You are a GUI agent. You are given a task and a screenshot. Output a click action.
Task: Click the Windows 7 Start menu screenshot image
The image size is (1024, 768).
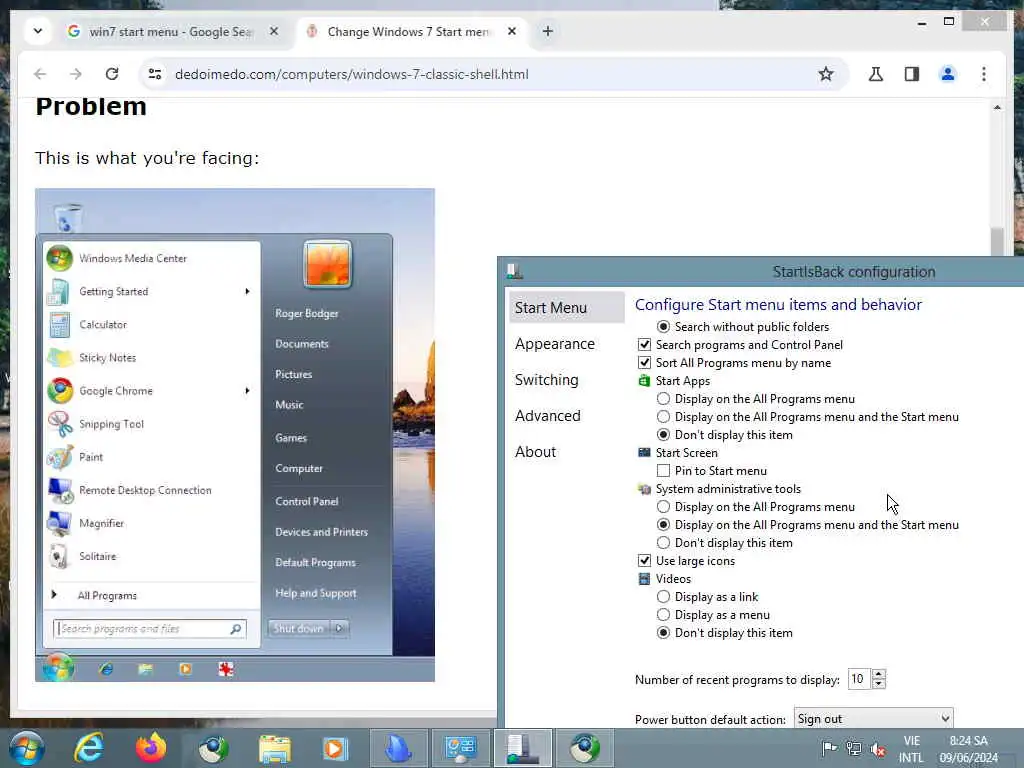click(235, 435)
